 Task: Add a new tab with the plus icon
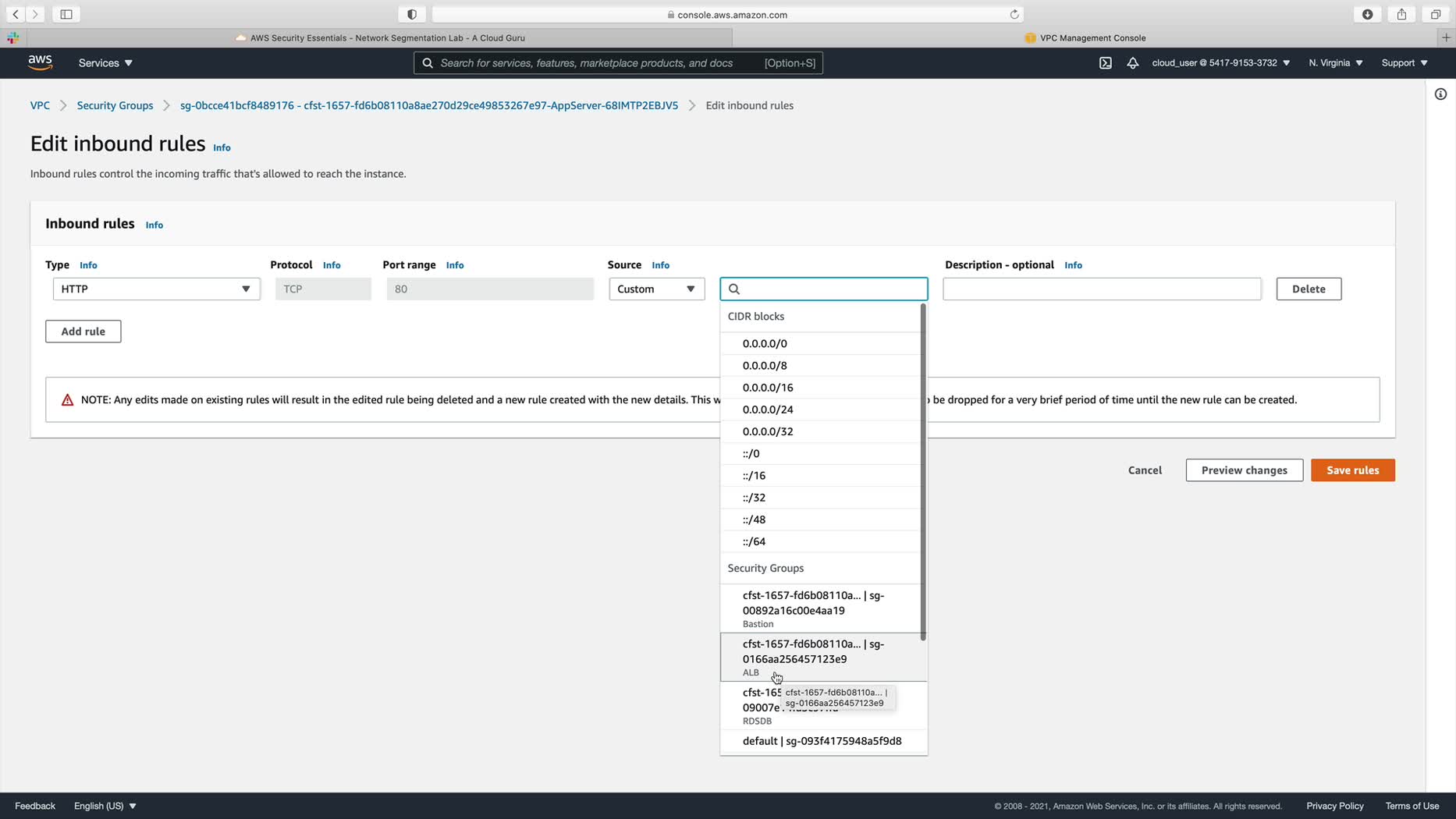pos(1446,37)
